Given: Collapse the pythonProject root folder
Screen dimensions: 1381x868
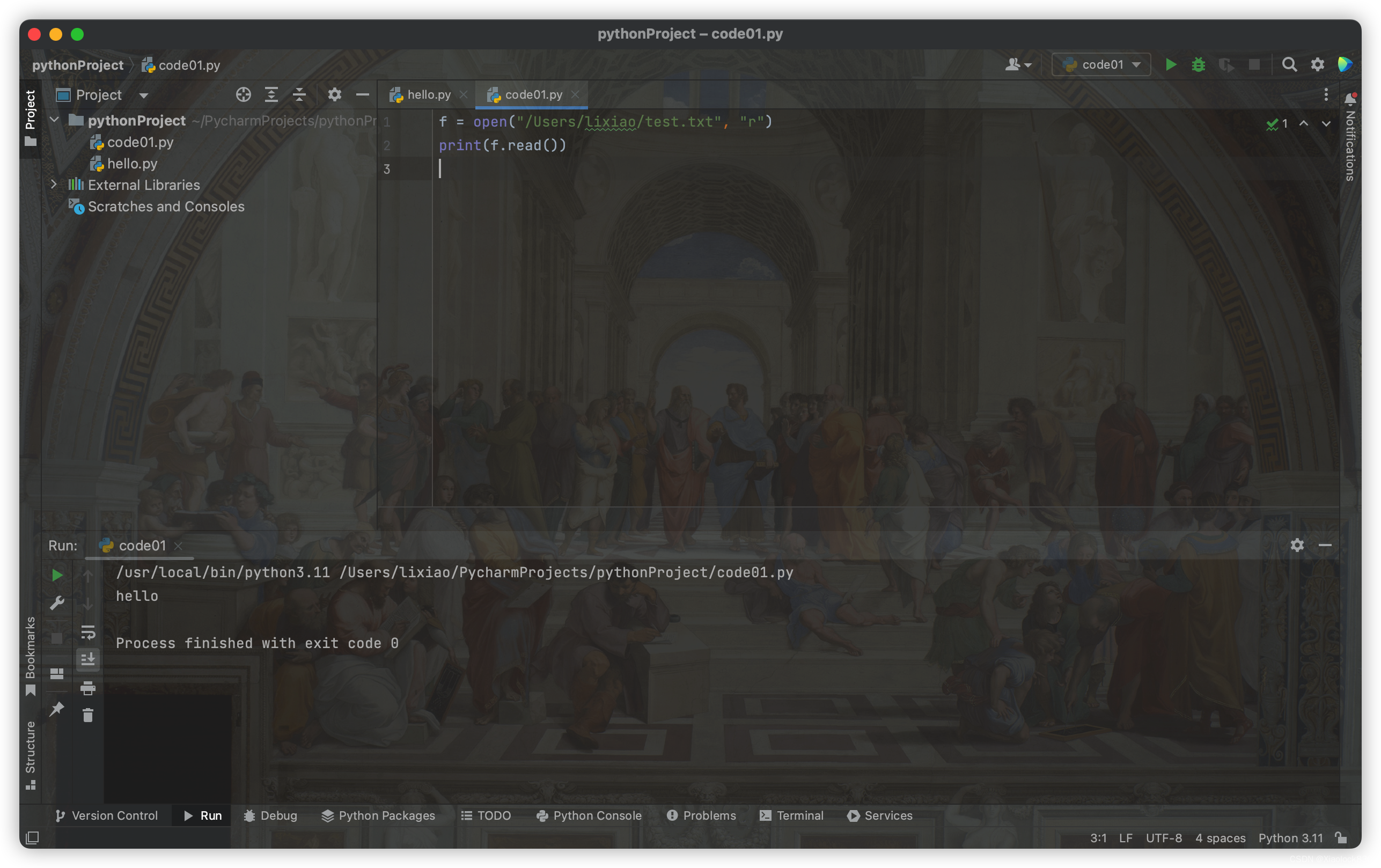Looking at the screenshot, I should [x=55, y=120].
